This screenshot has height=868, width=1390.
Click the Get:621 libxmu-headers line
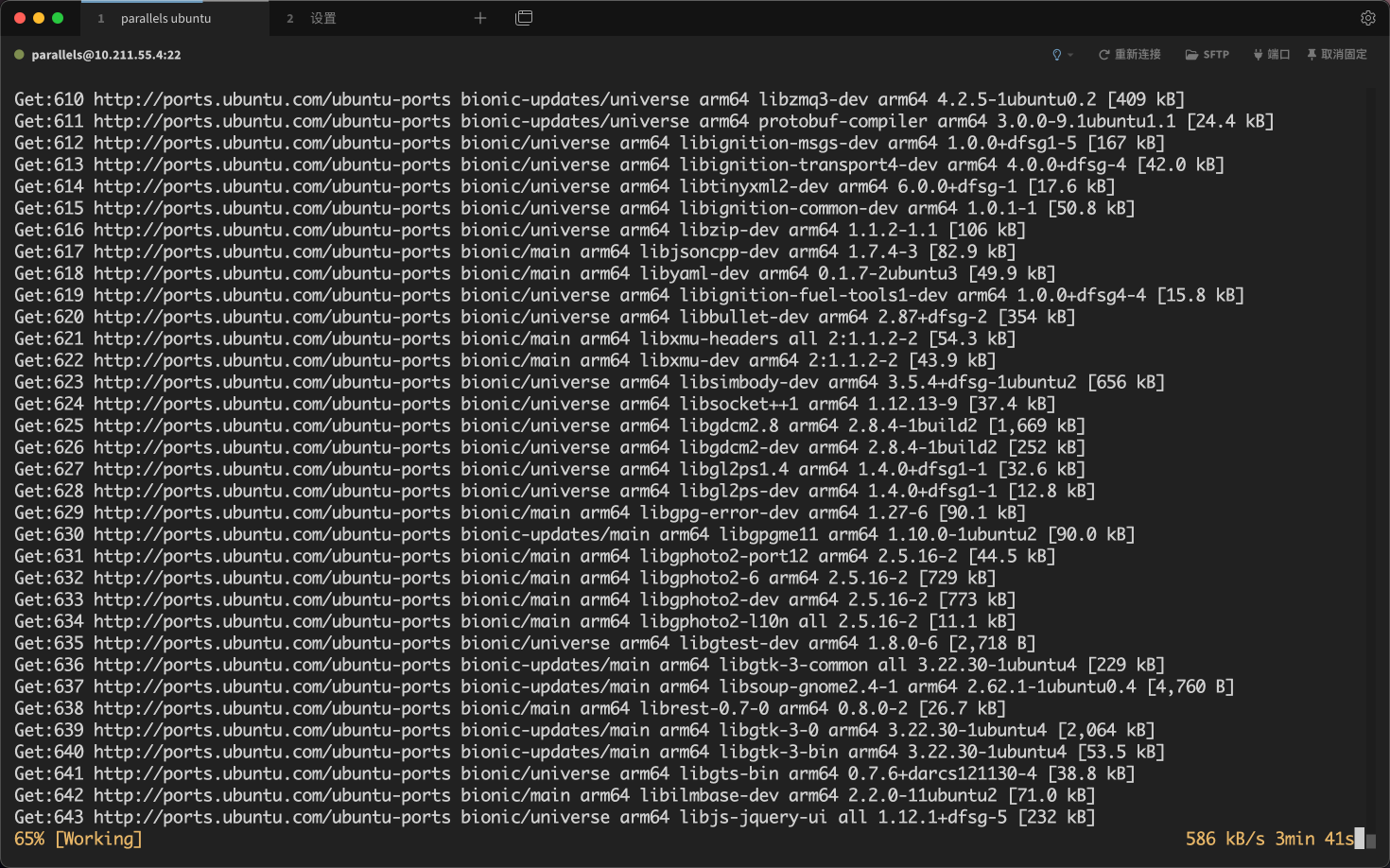click(515, 339)
